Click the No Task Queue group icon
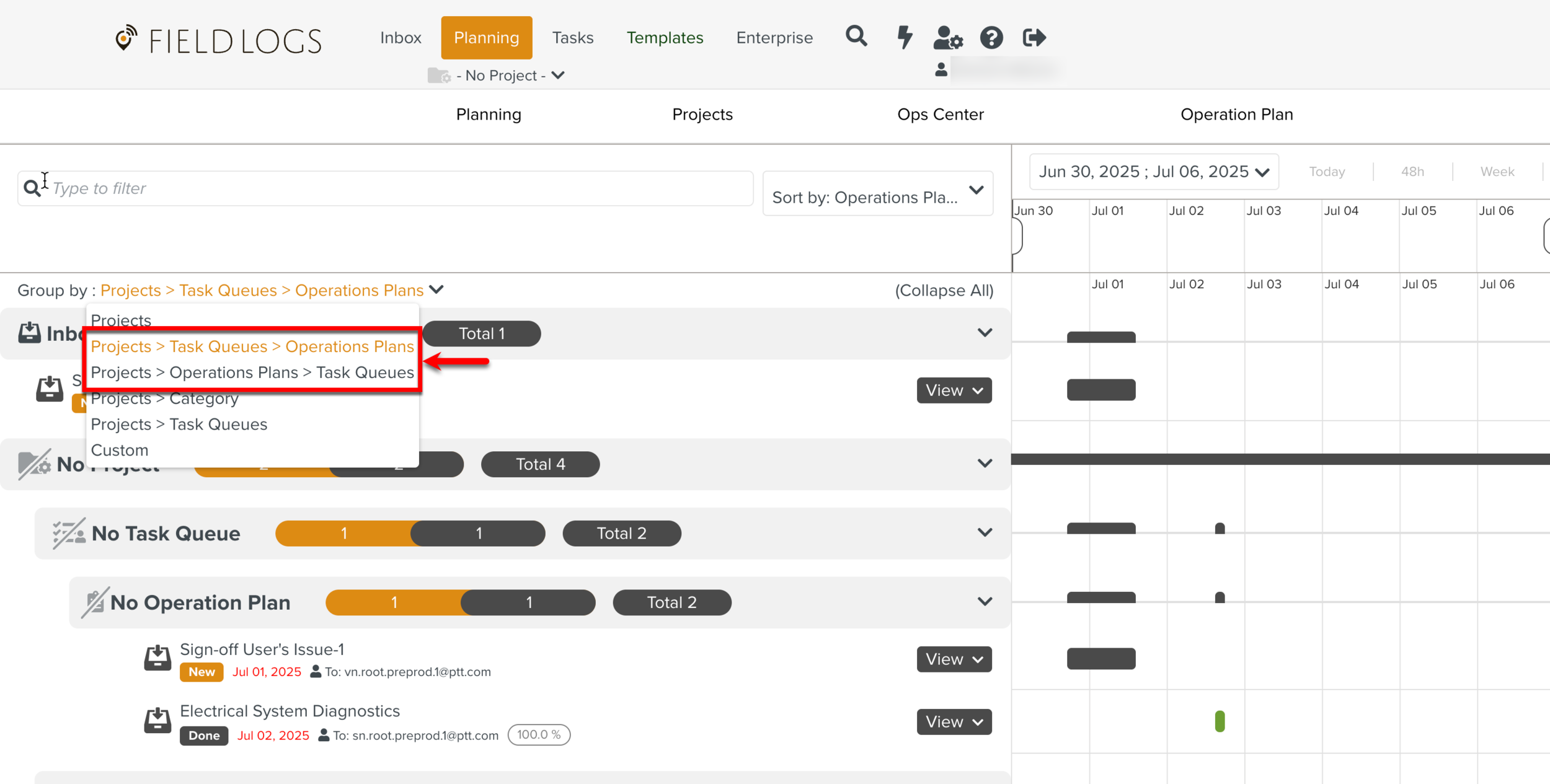Screen dimensions: 1550x784 pyautogui.click(x=69, y=534)
